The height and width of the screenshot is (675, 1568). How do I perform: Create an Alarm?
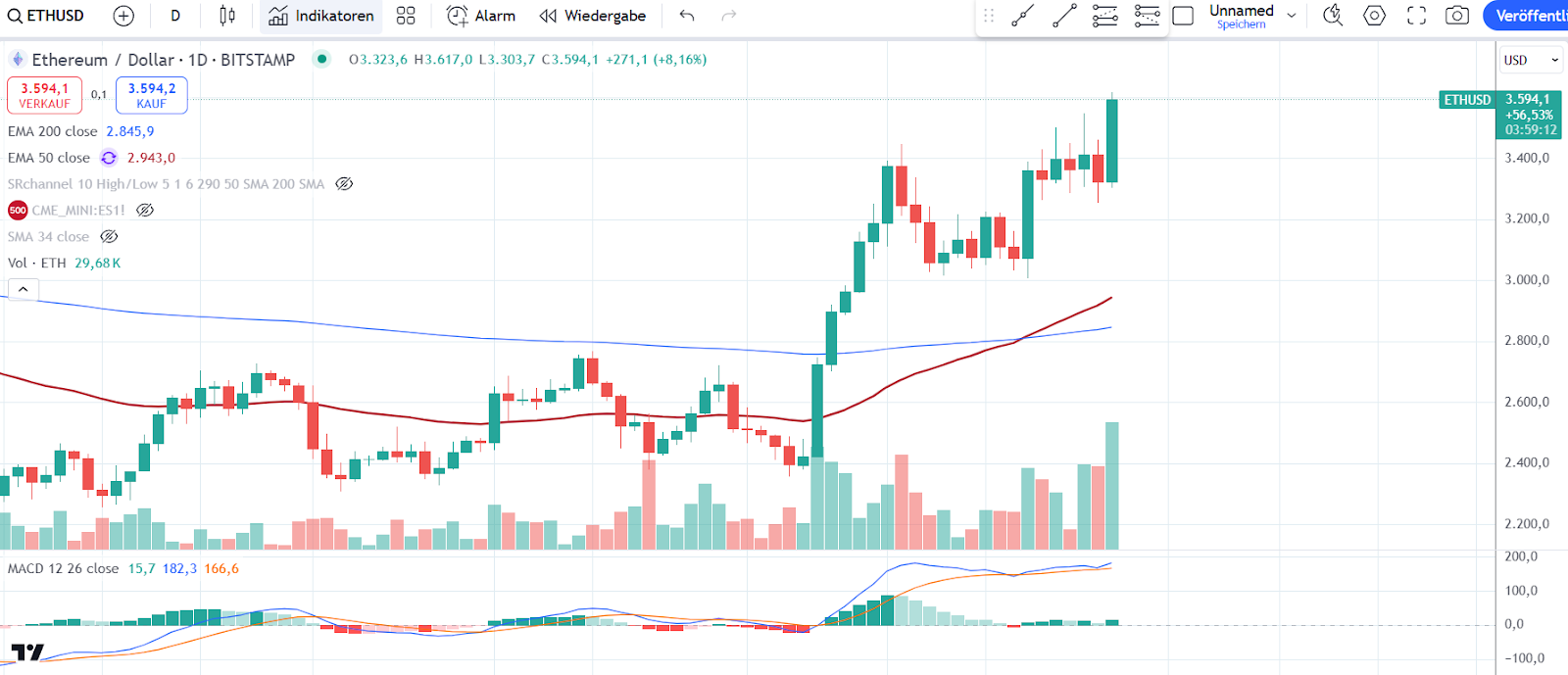pyautogui.click(x=481, y=16)
